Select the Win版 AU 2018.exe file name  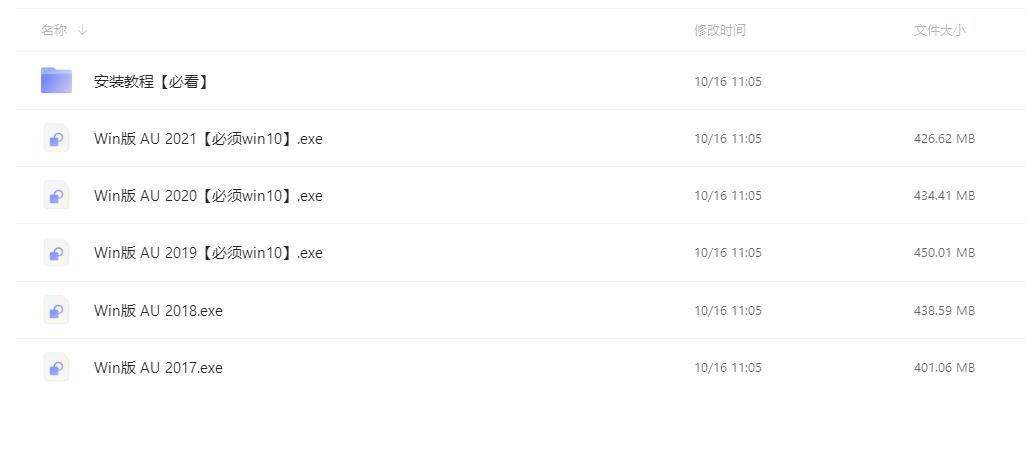[x=158, y=310]
